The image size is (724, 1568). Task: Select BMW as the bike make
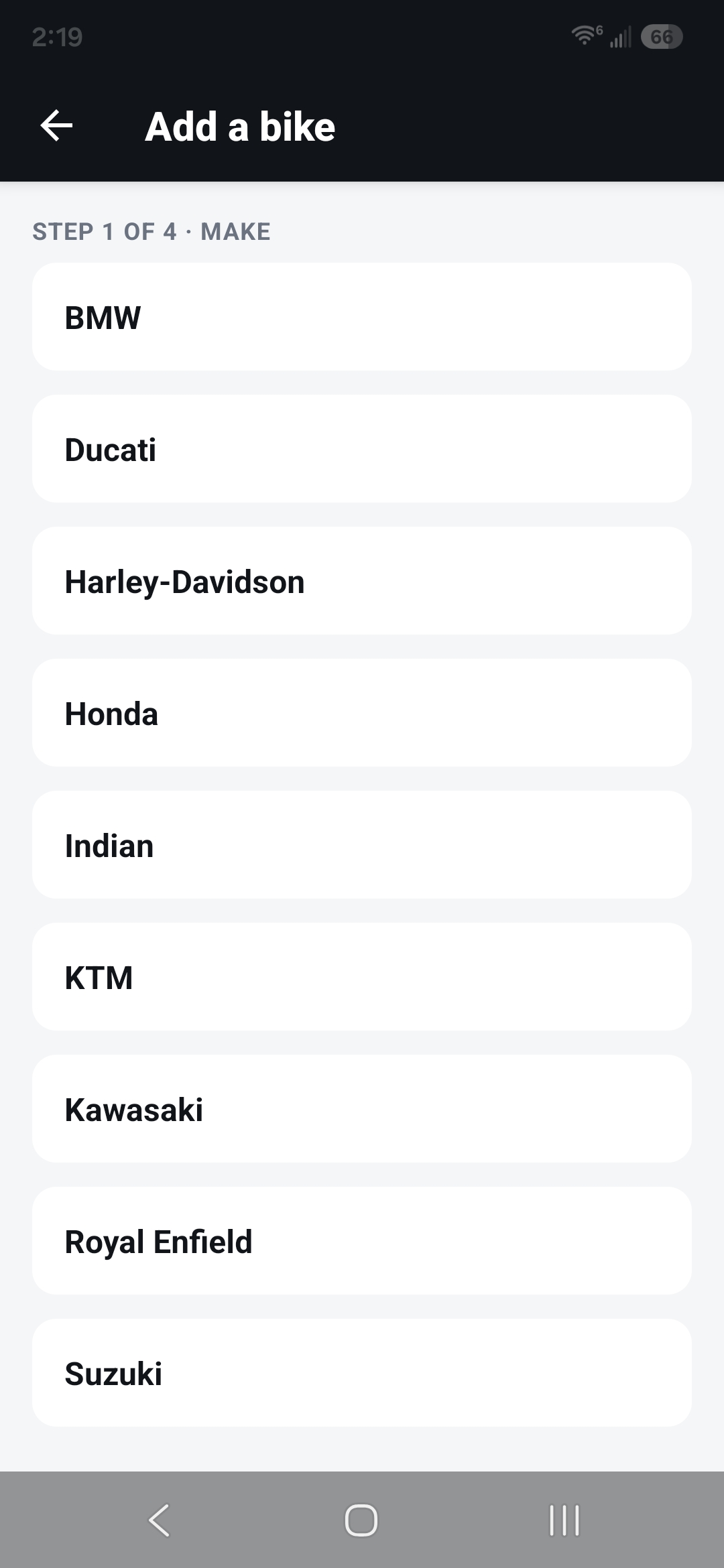click(362, 317)
